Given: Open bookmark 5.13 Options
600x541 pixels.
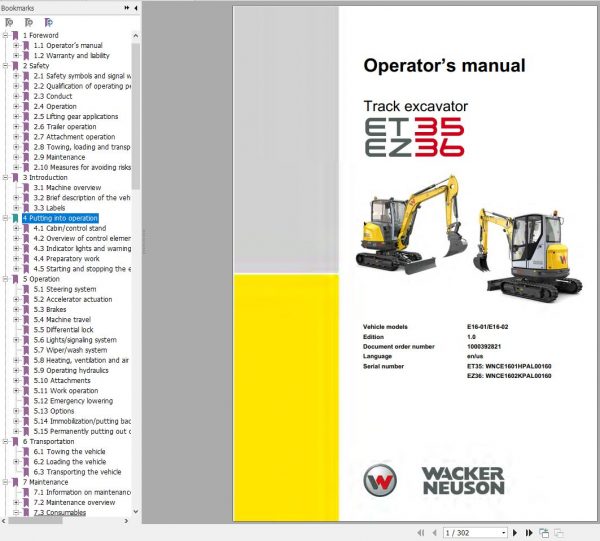Looking at the screenshot, I should (x=54, y=411).
